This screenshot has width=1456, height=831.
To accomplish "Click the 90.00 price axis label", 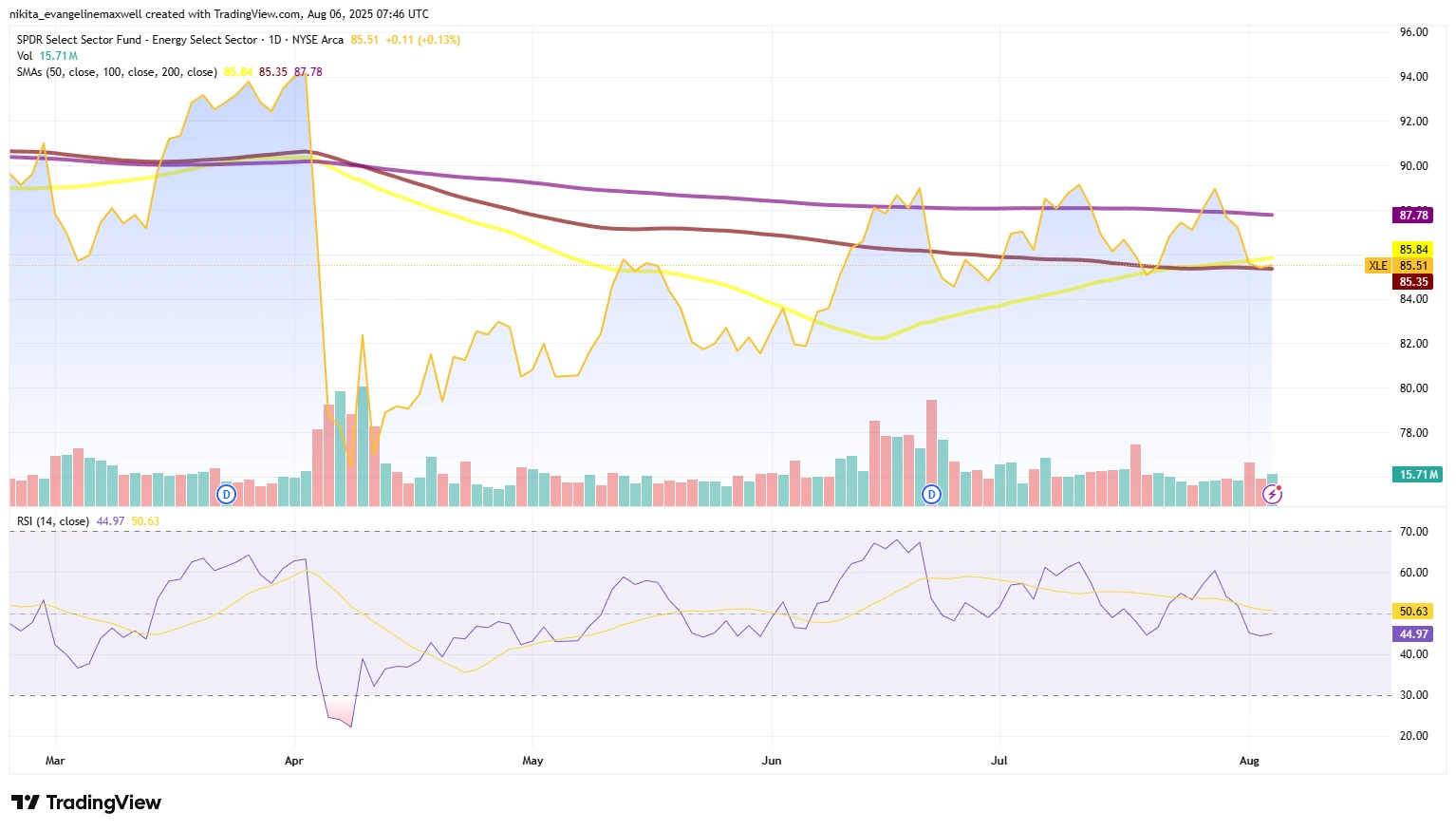I will tap(1413, 166).
